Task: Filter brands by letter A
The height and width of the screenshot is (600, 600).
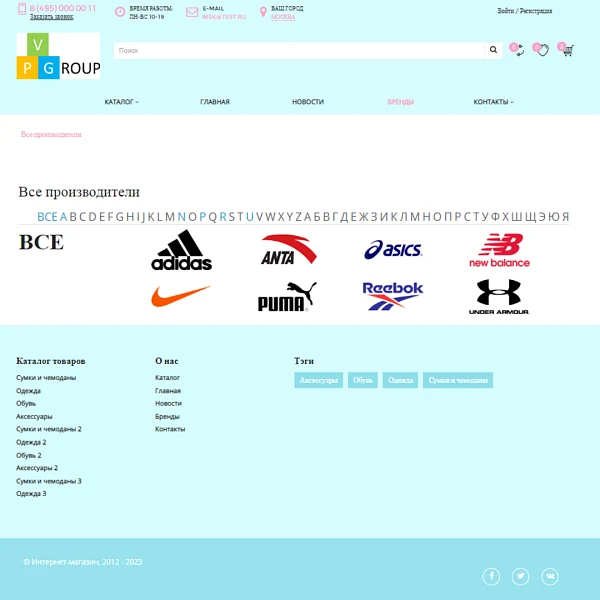Action: point(63,217)
